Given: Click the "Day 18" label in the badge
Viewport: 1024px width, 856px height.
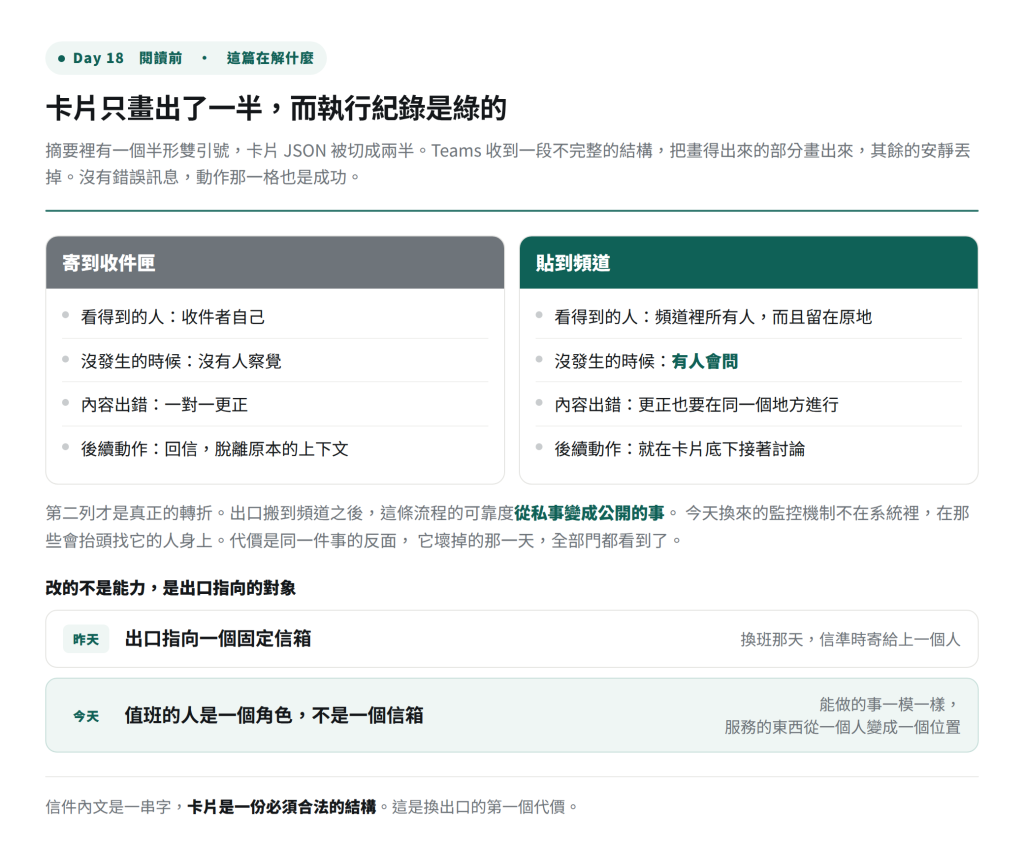Looking at the screenshot, I should point(98,58).
